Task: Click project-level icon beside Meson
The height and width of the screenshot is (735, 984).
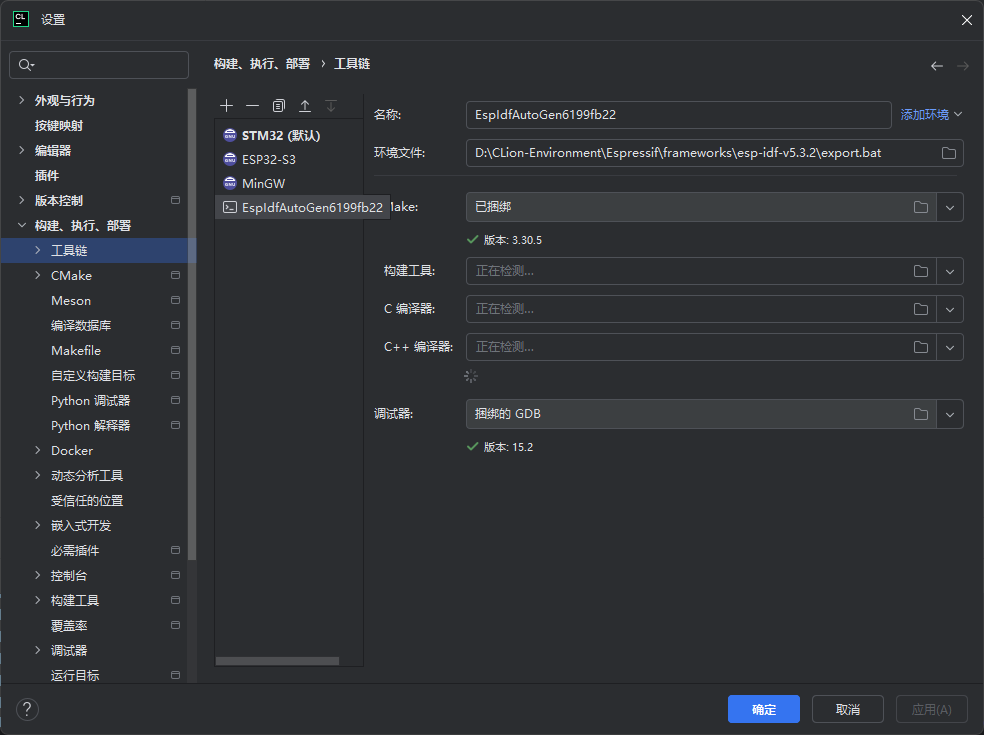Action: pyautogui.click(x=176, y=301)
